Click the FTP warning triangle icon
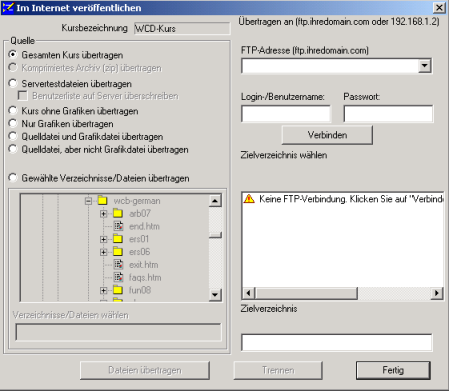Viewport: 449px width, 391px height. [249, 199]
